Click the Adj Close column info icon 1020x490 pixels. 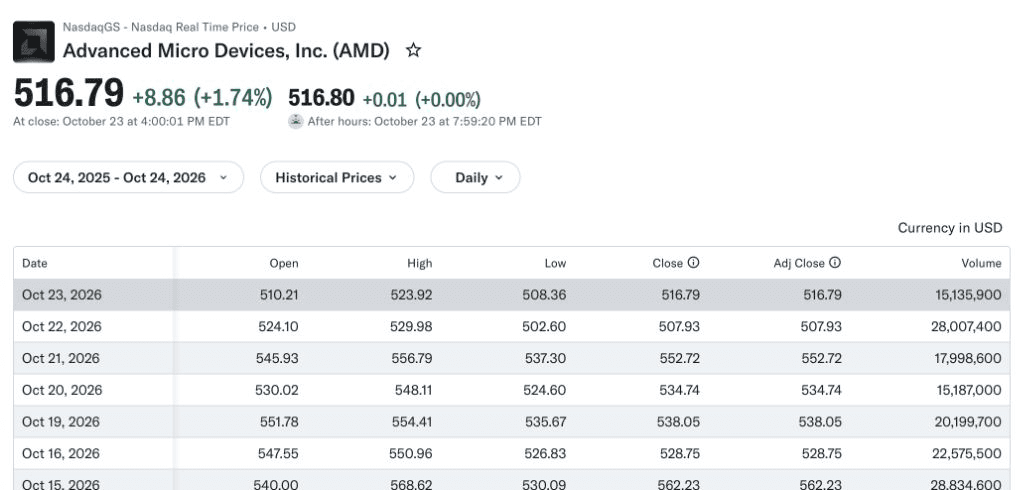coord(835,263)
